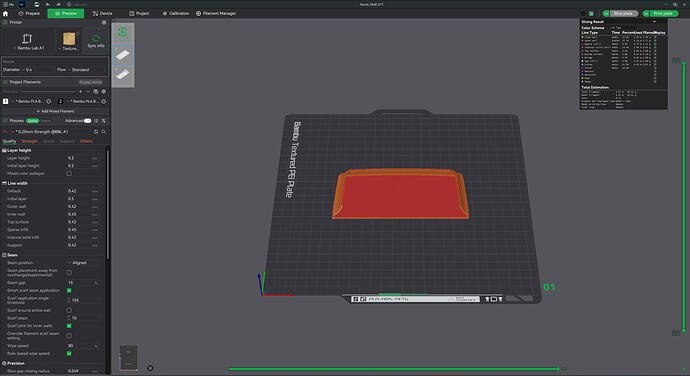Image resolution: width=690 pixels, height=376 pixels.
Task: Select Global process mode
Action: (x=32, y=121)
